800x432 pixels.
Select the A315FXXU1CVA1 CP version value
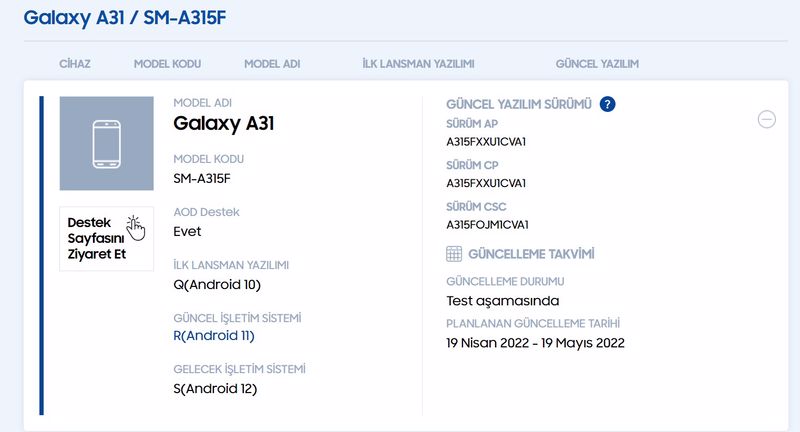tap(486, 183)
